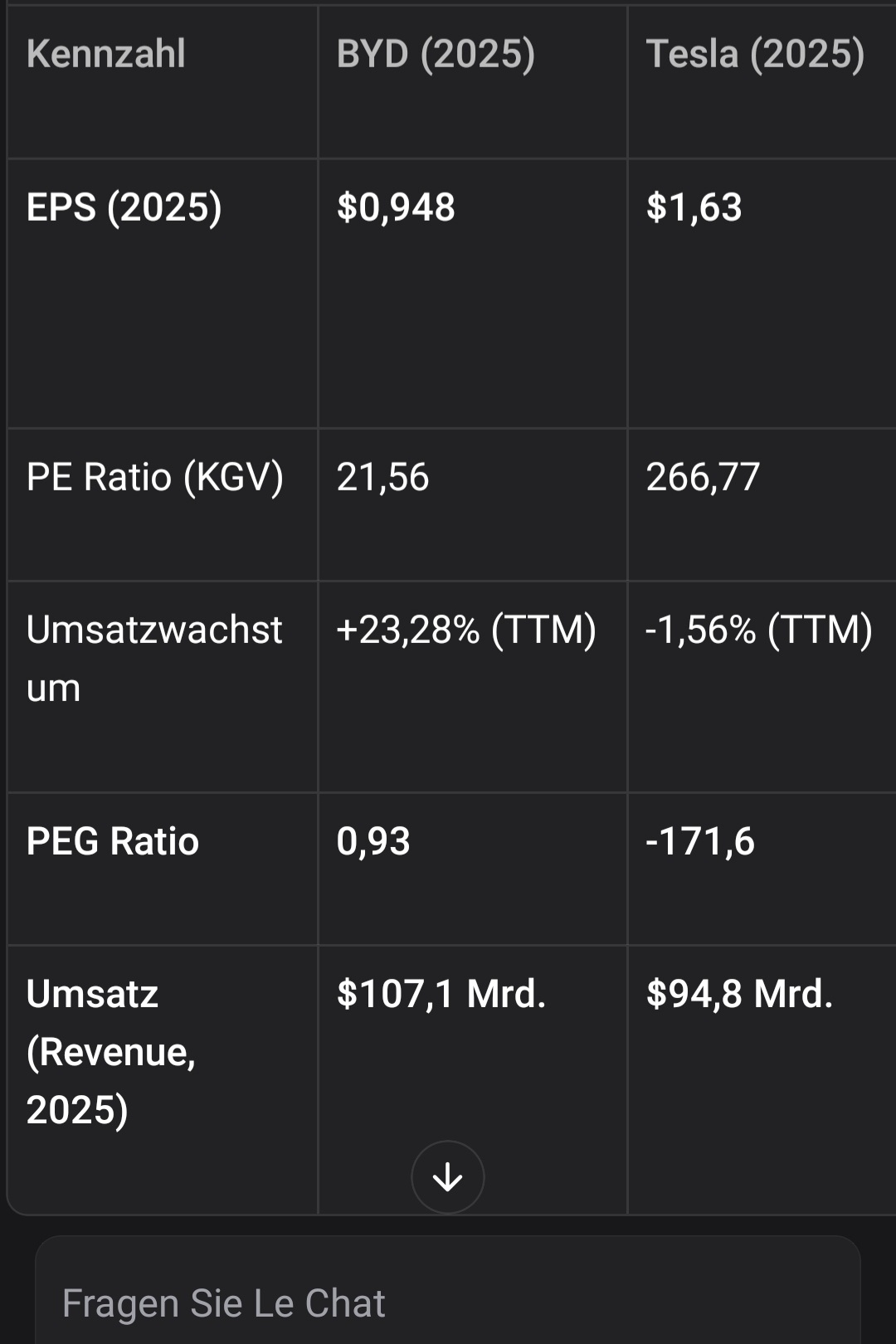Image resolution: width=896 pixels, height=1344 pixels.
Task: Select the 'Kennzahl' column header
Action: coord(106,54)
